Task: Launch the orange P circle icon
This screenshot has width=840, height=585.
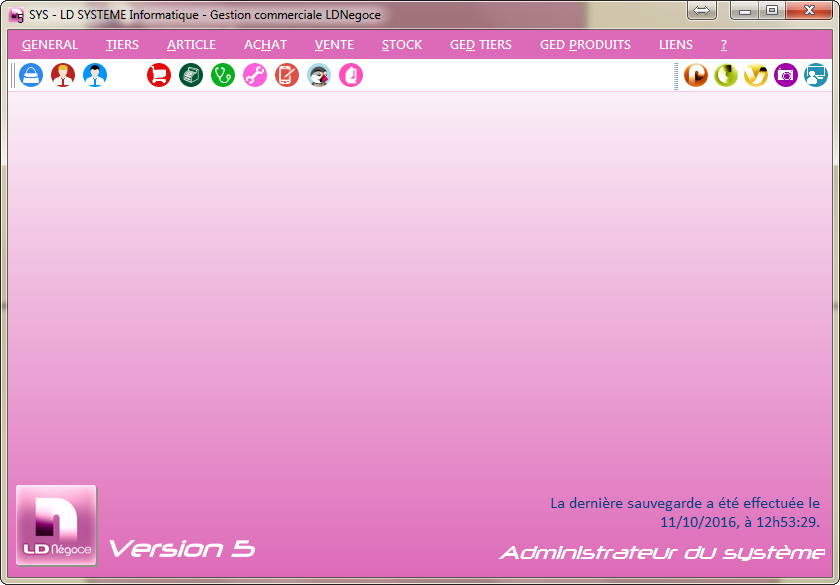Action: 696,75
